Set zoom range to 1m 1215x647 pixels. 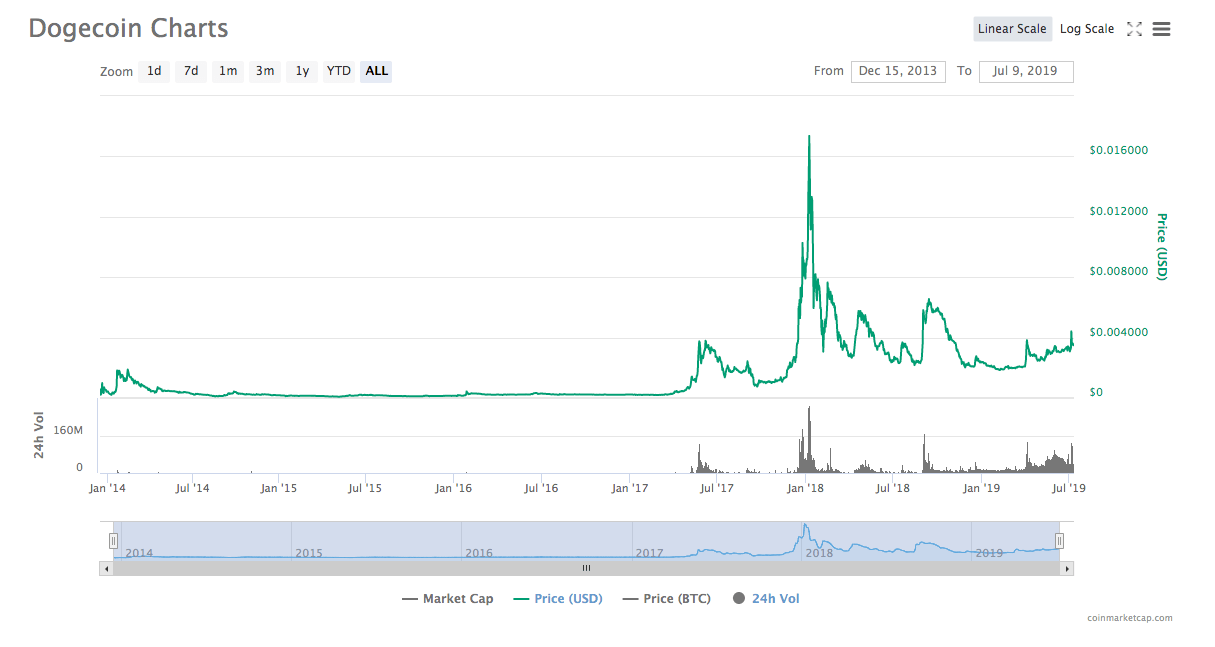pyautogui.click(x=228, y=71)
